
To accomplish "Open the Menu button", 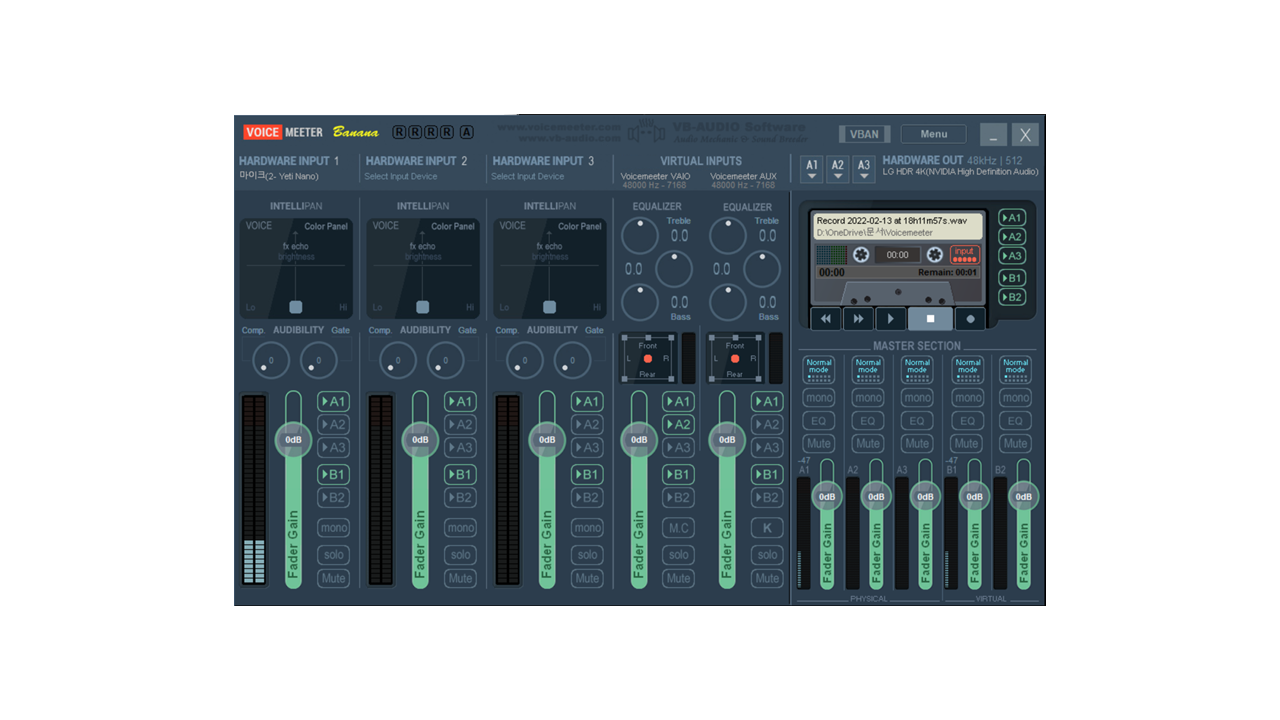I will (x=934, y=134).
